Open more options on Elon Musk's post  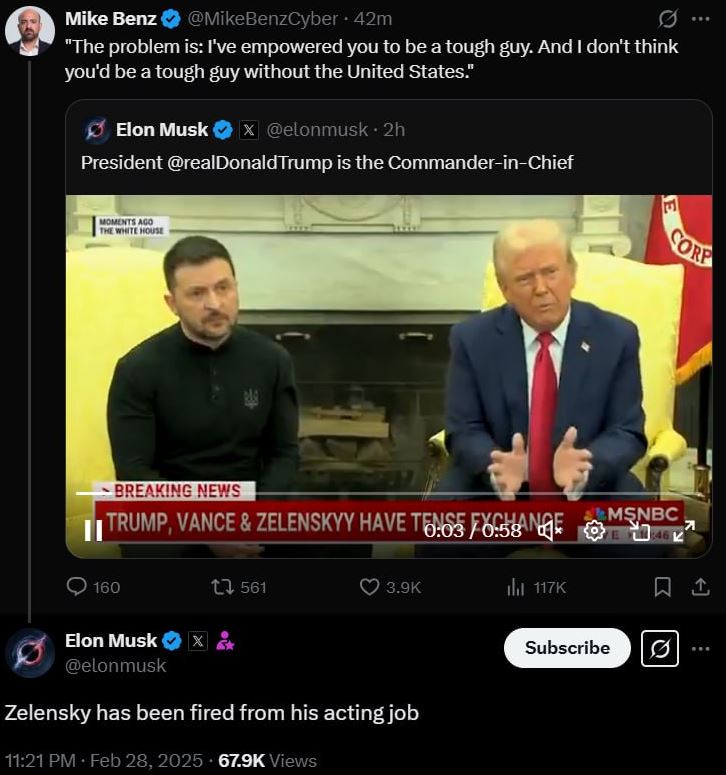(700, 648)
